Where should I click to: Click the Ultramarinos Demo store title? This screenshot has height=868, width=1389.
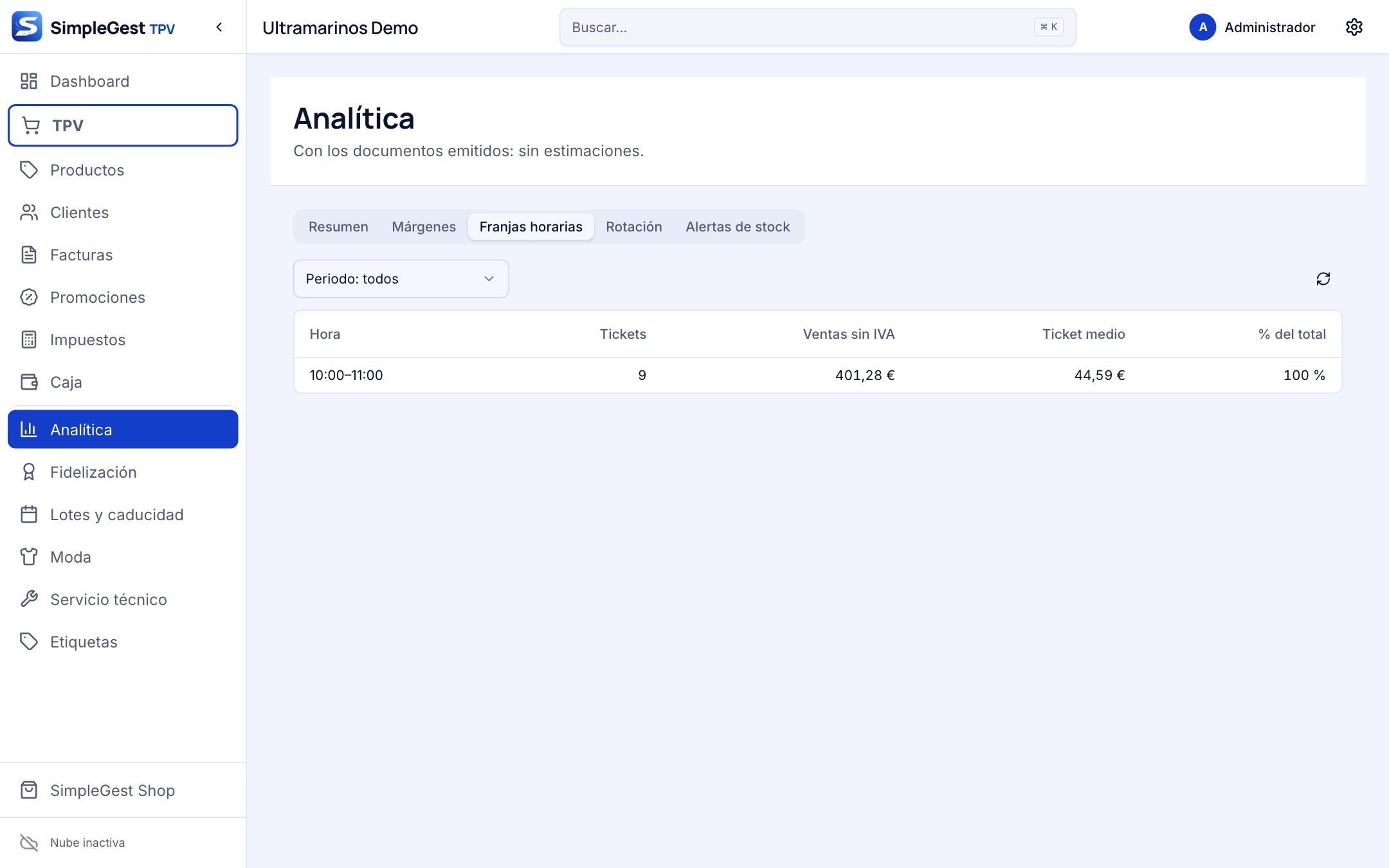(x=340, y=28)
